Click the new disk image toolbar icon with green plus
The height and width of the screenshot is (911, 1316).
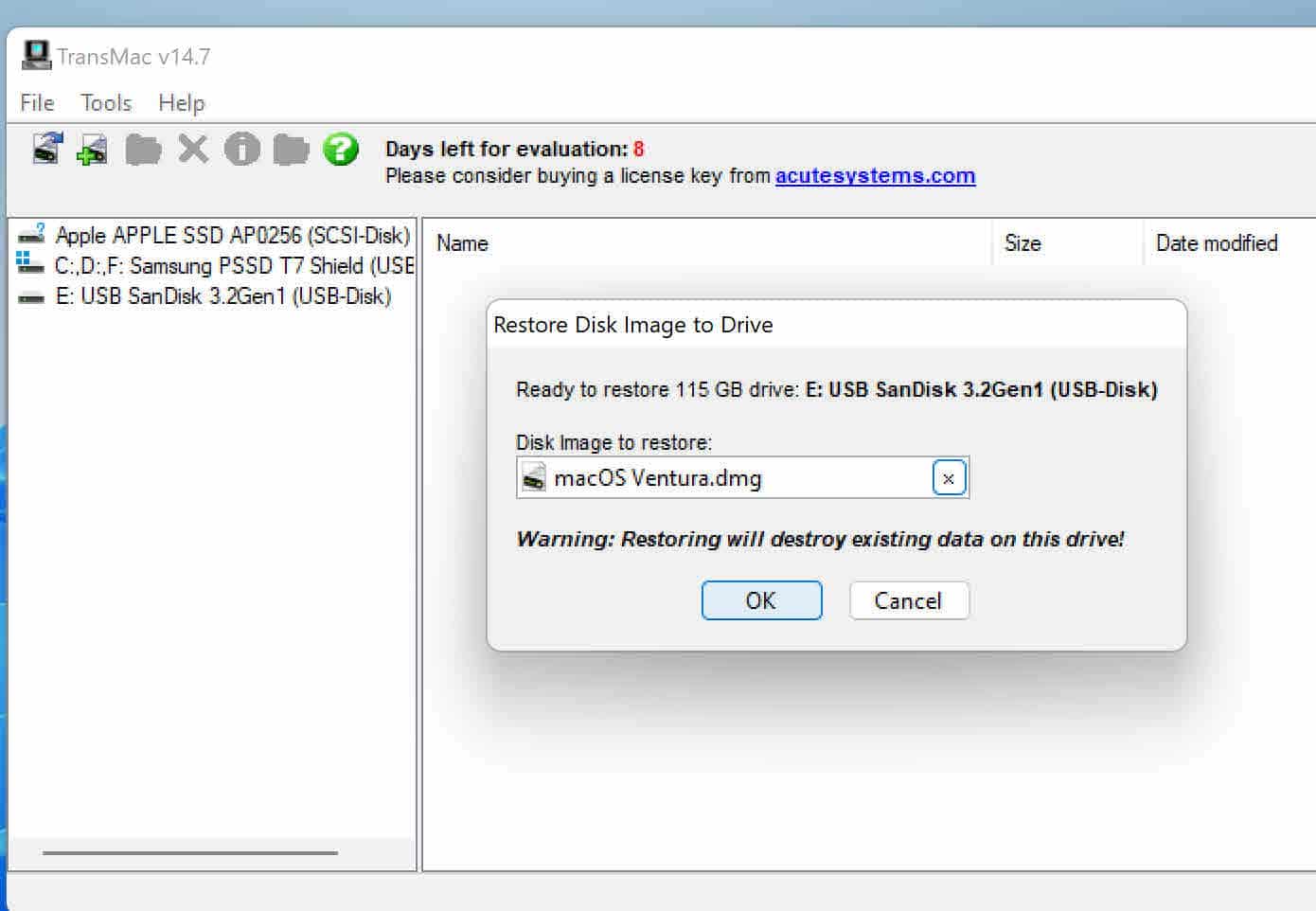93,150
